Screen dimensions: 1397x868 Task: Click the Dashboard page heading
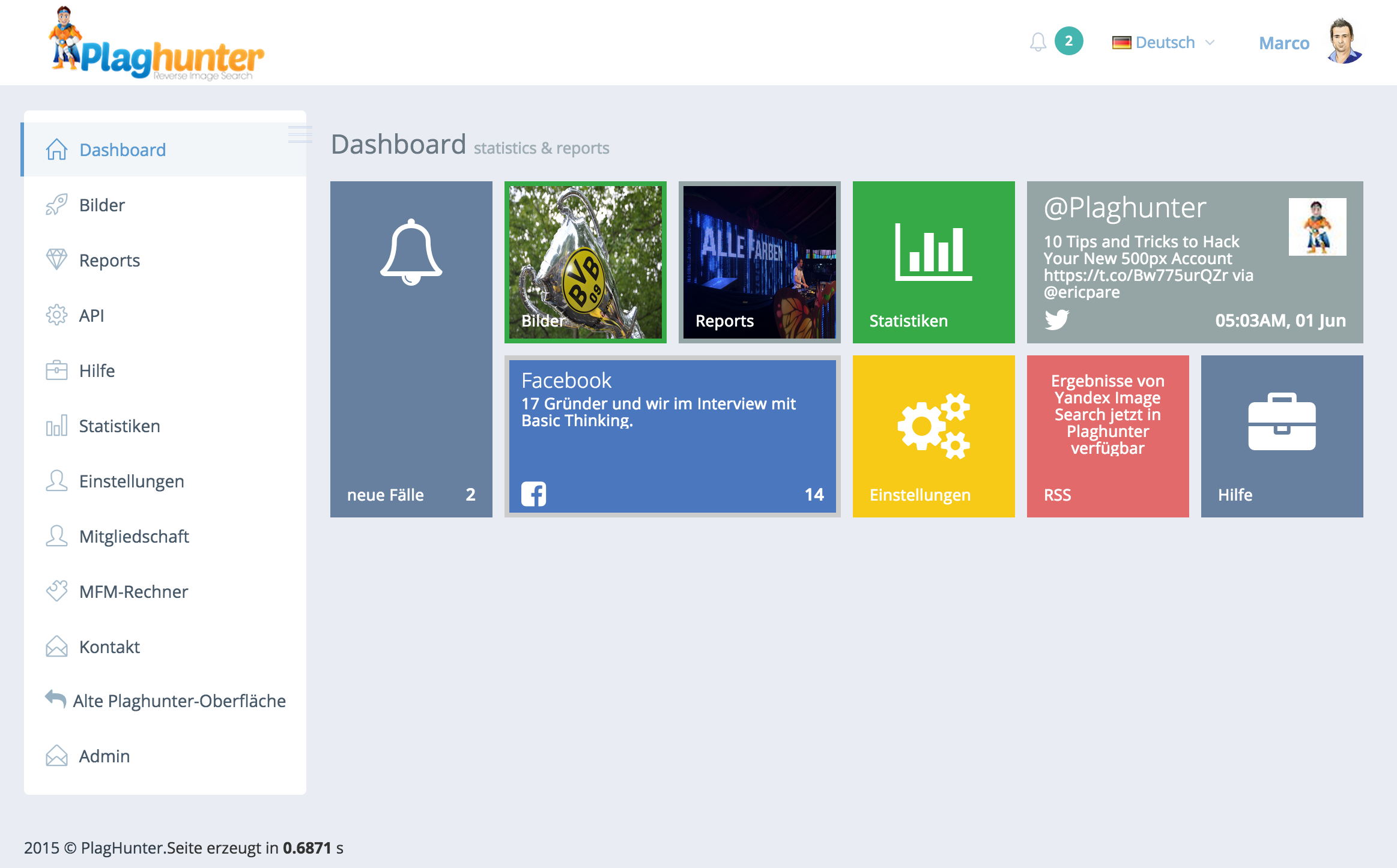[x=399, y=145]
